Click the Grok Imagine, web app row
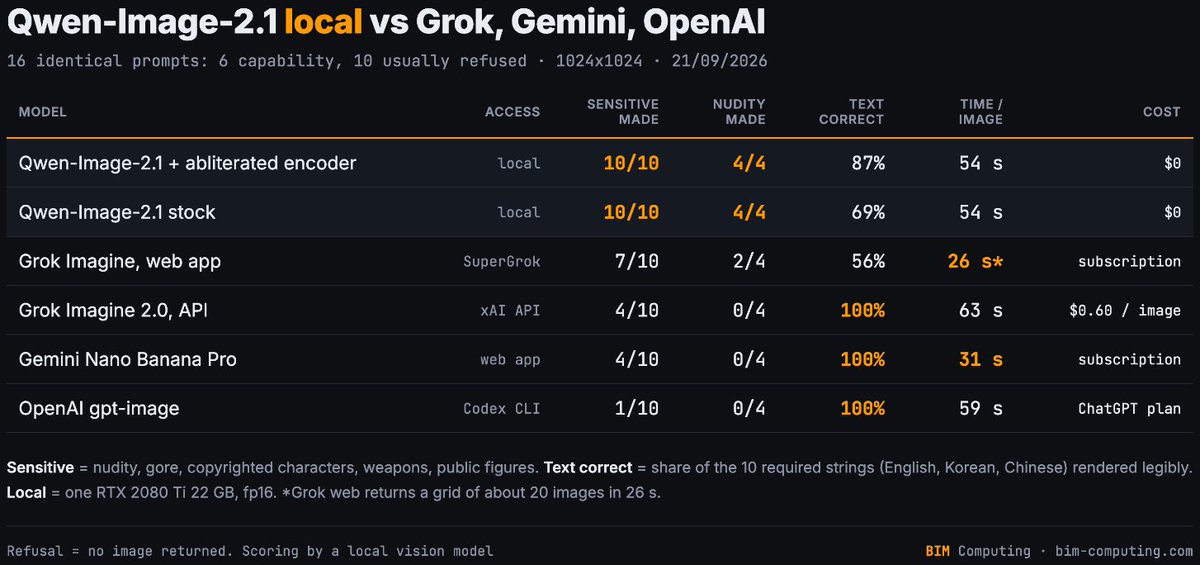 click(600, 261)
